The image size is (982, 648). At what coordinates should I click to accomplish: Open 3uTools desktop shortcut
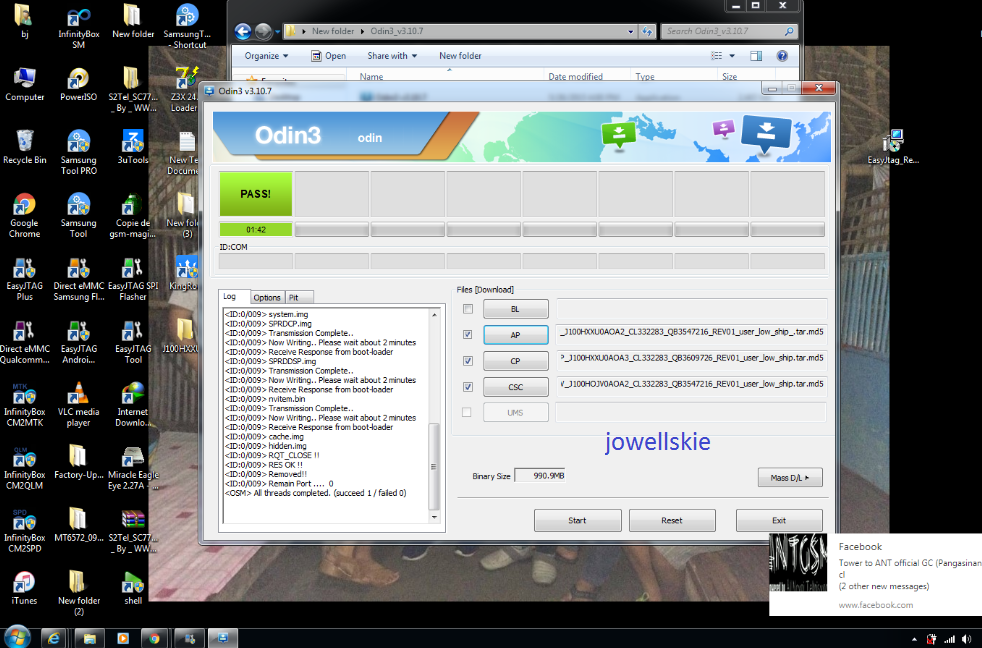point(133,147)
